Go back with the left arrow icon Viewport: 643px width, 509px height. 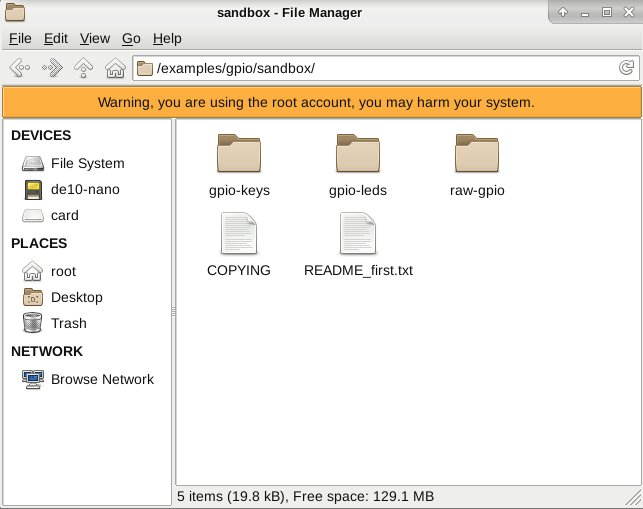point(20,68)
